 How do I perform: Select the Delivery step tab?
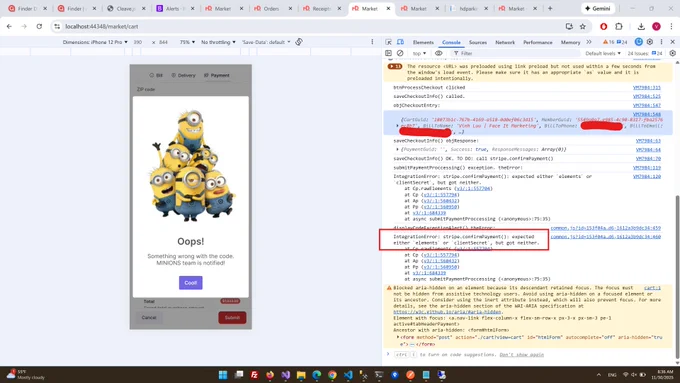pos(183,75)
